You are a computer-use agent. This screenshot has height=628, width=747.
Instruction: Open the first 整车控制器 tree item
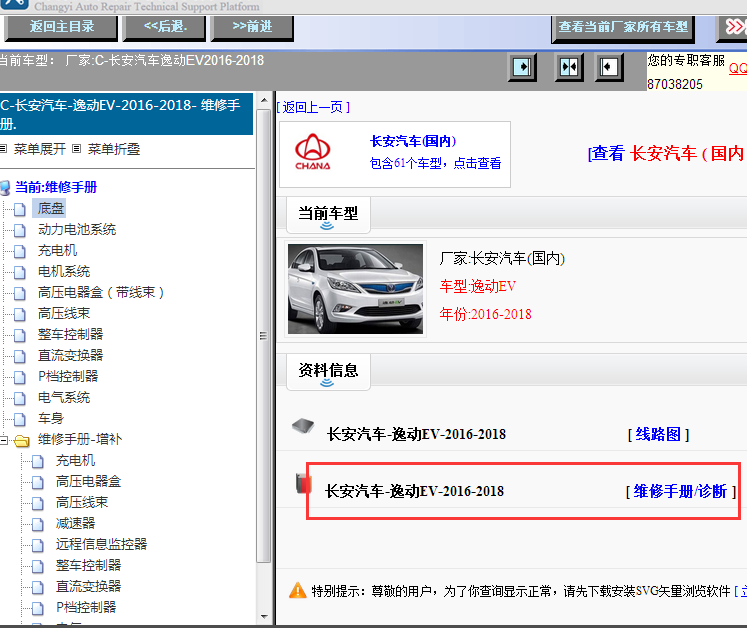pyautogui.click(x=70, y=334)
